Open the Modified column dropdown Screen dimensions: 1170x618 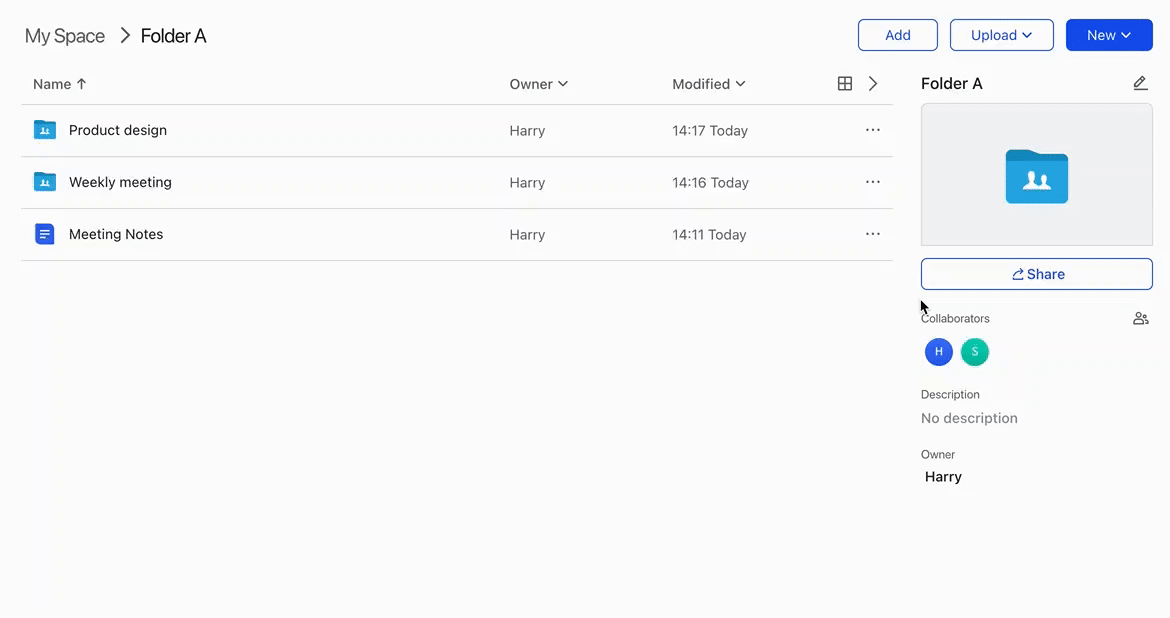pos(709,84)
